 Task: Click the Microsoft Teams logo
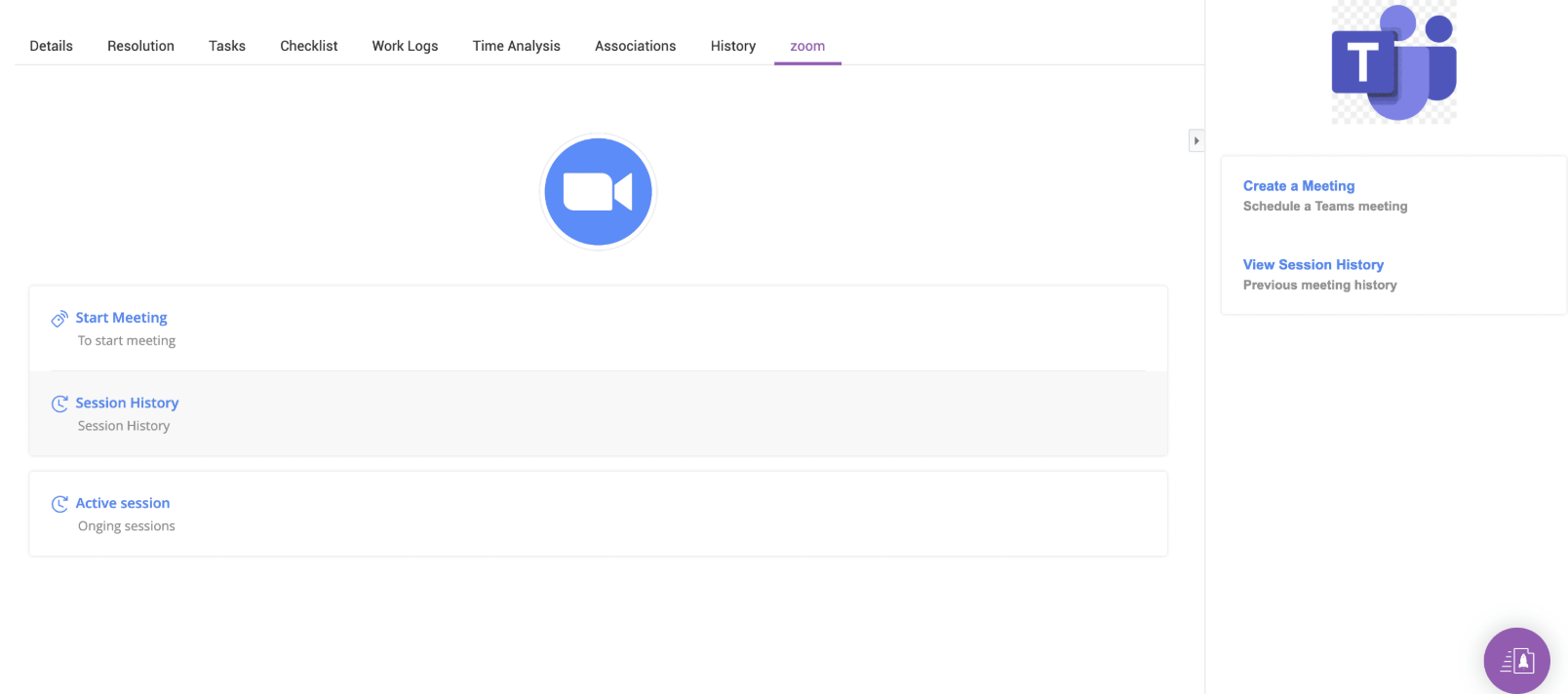(x=1393, y=61)
